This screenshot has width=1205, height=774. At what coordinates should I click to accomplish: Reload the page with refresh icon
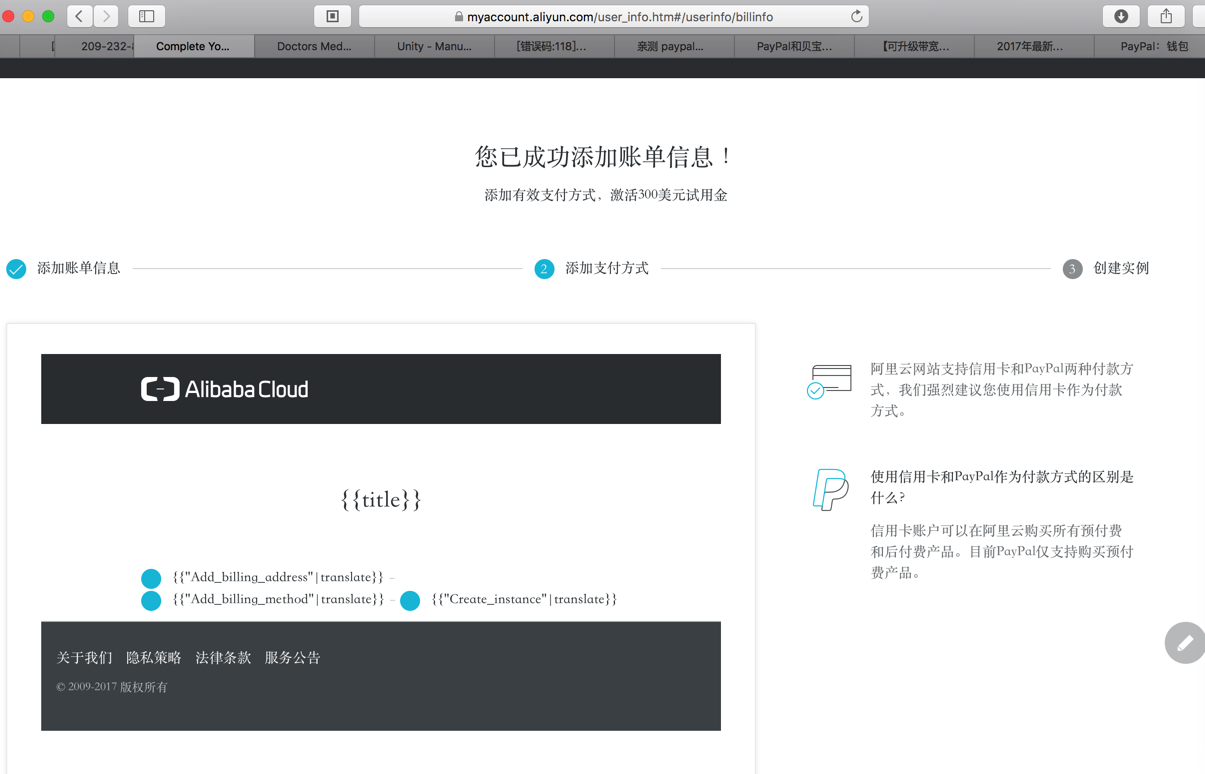tap(856, 16)
